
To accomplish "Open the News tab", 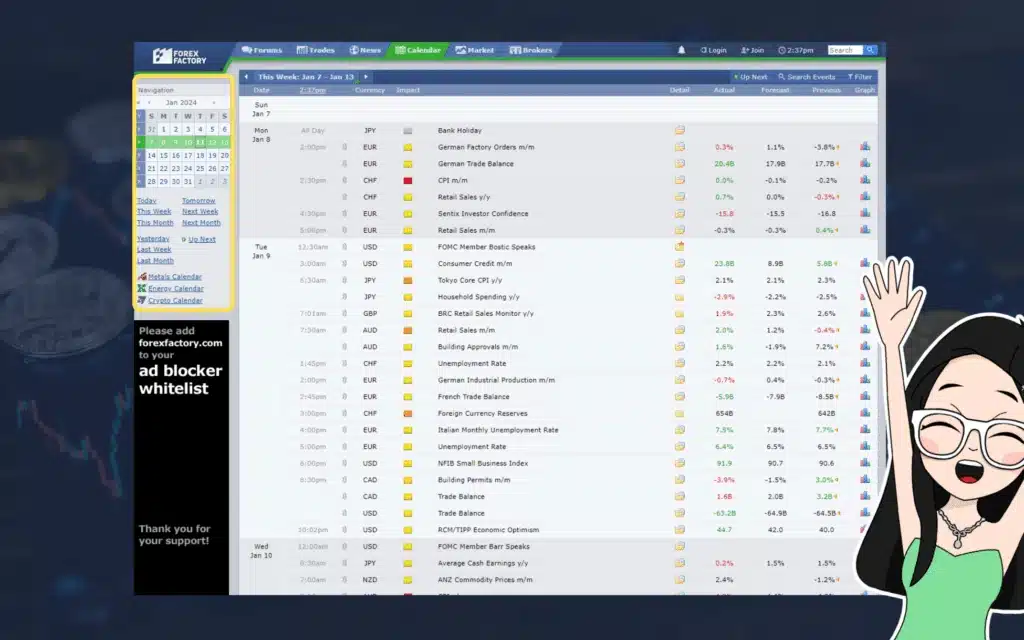I will pyautogui.click(x=365, y=50).
